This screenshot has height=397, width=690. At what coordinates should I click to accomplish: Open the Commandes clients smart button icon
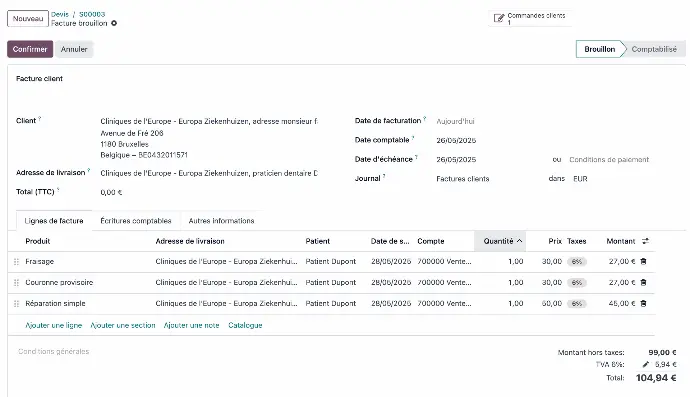[499, 18]
